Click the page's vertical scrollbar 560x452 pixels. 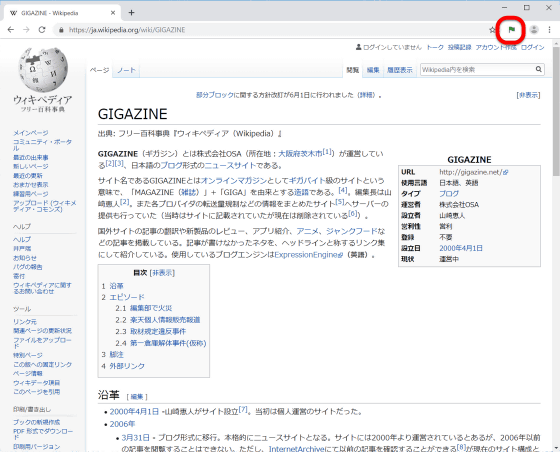(x=556, y=111)
